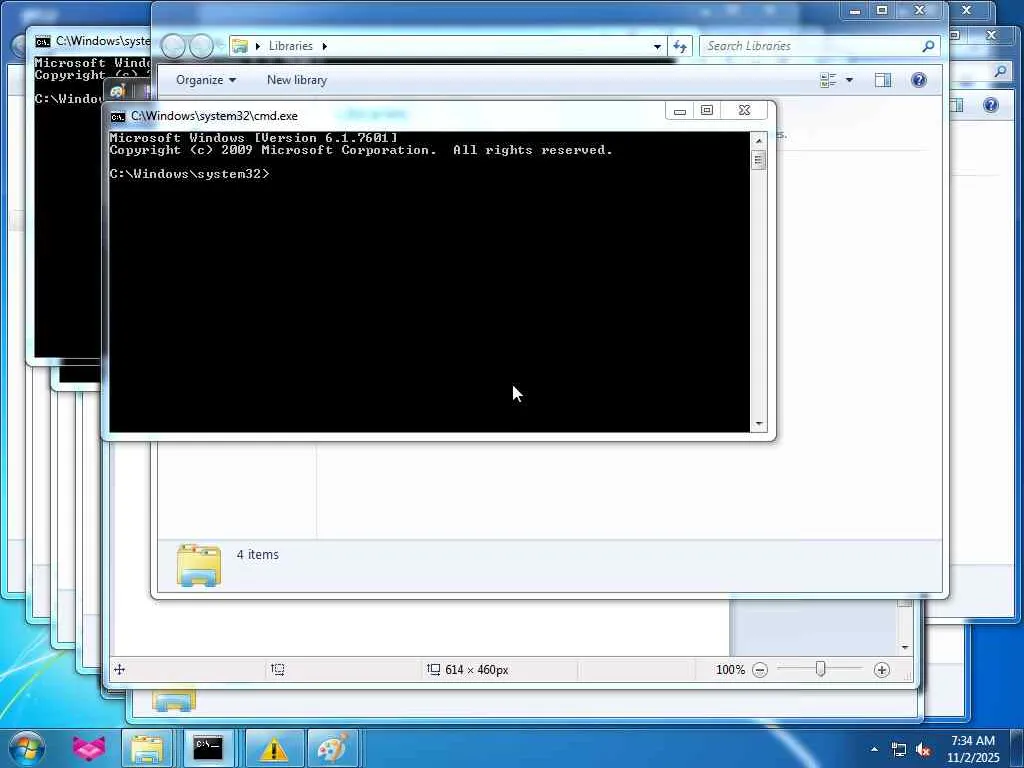Click Libraries in the address bar breadcrumb
Viewport: 1024px width, 768px height.
291,46
